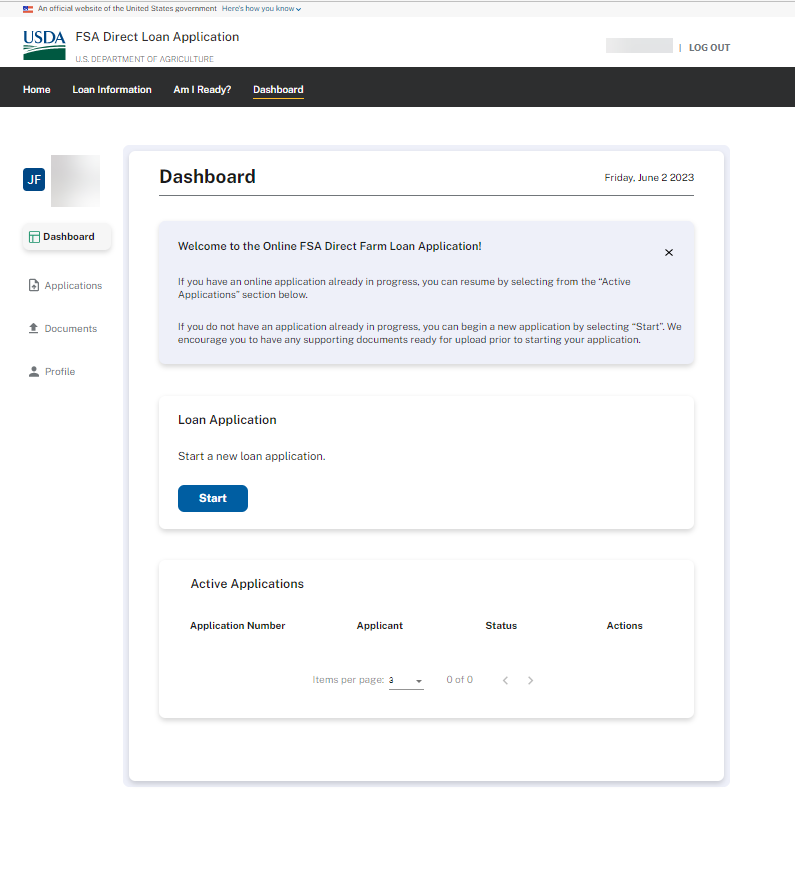Open the Am I Ready? nav item
795x871 pixels.
[202, 89]
